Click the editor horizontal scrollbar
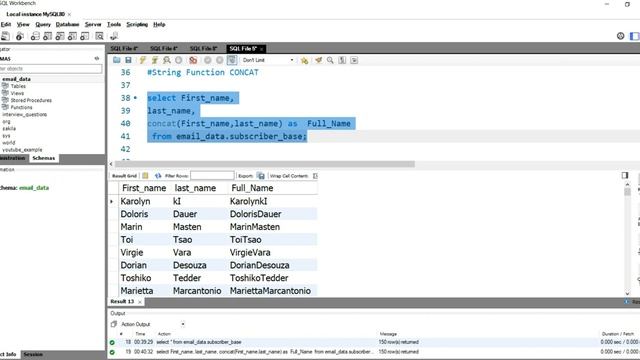 (x=264, y=164)
